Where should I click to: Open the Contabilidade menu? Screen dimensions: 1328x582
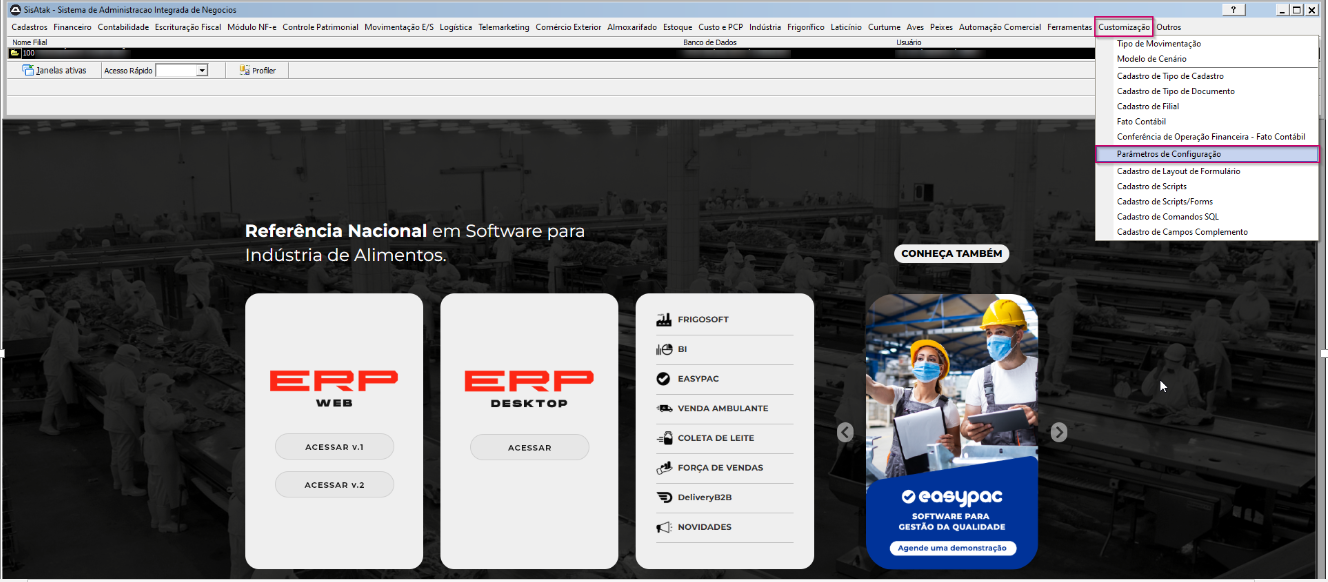(x=123, y=27)
